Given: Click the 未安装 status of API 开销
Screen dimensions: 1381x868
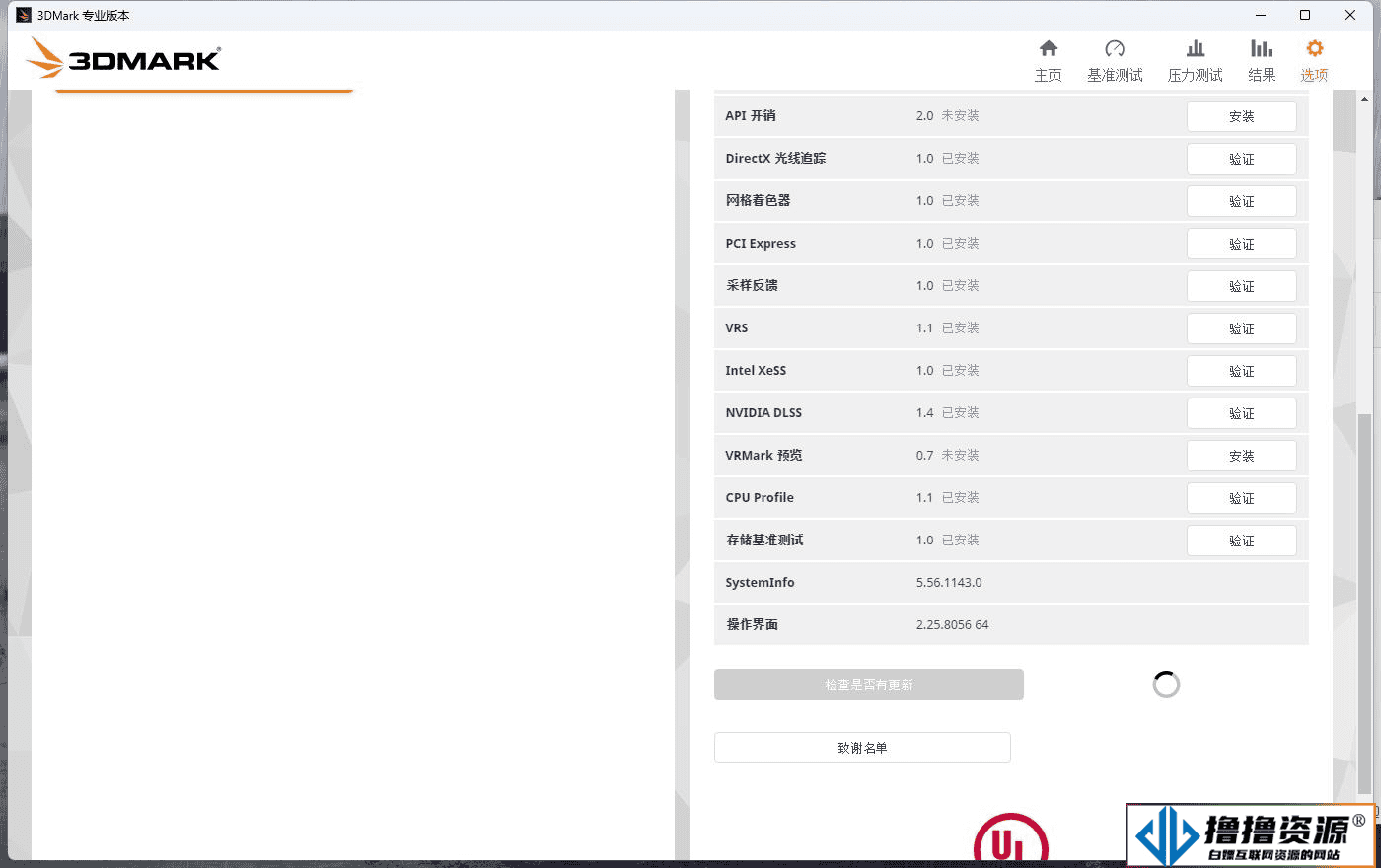Looking at the screenshot, I should 960,115.
